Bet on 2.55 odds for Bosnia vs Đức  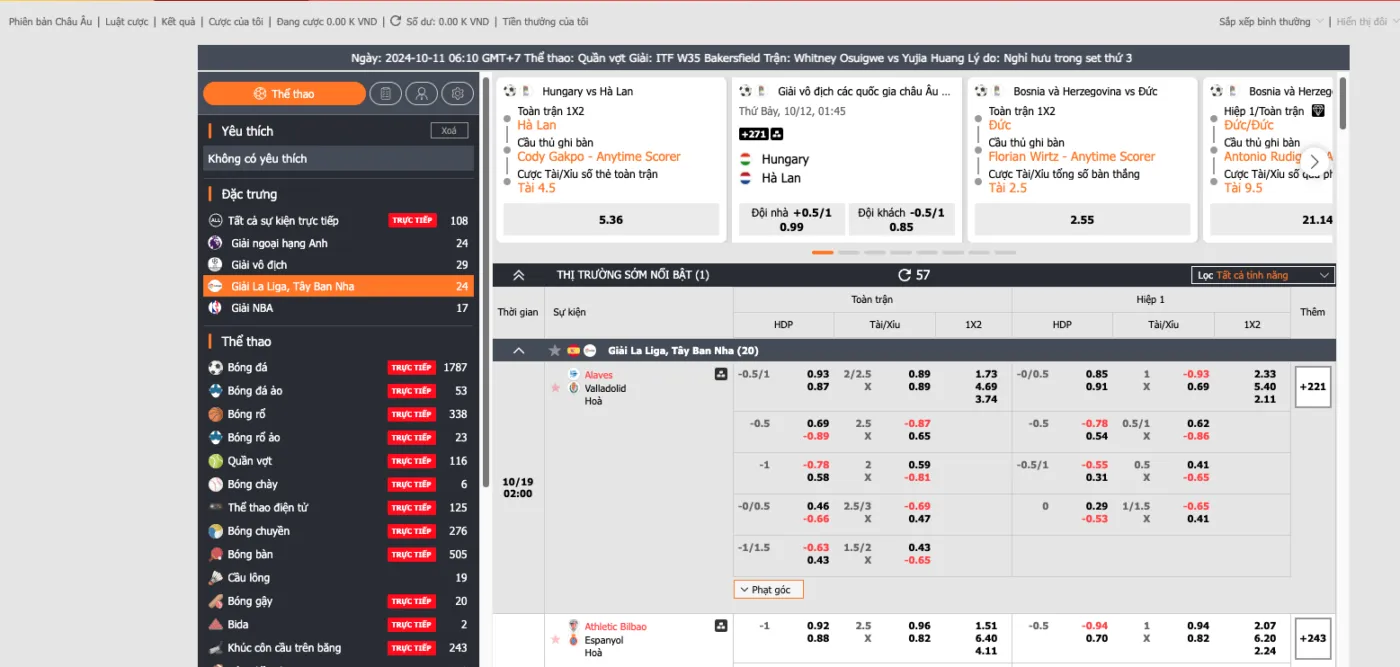(x=1082, y=220)
